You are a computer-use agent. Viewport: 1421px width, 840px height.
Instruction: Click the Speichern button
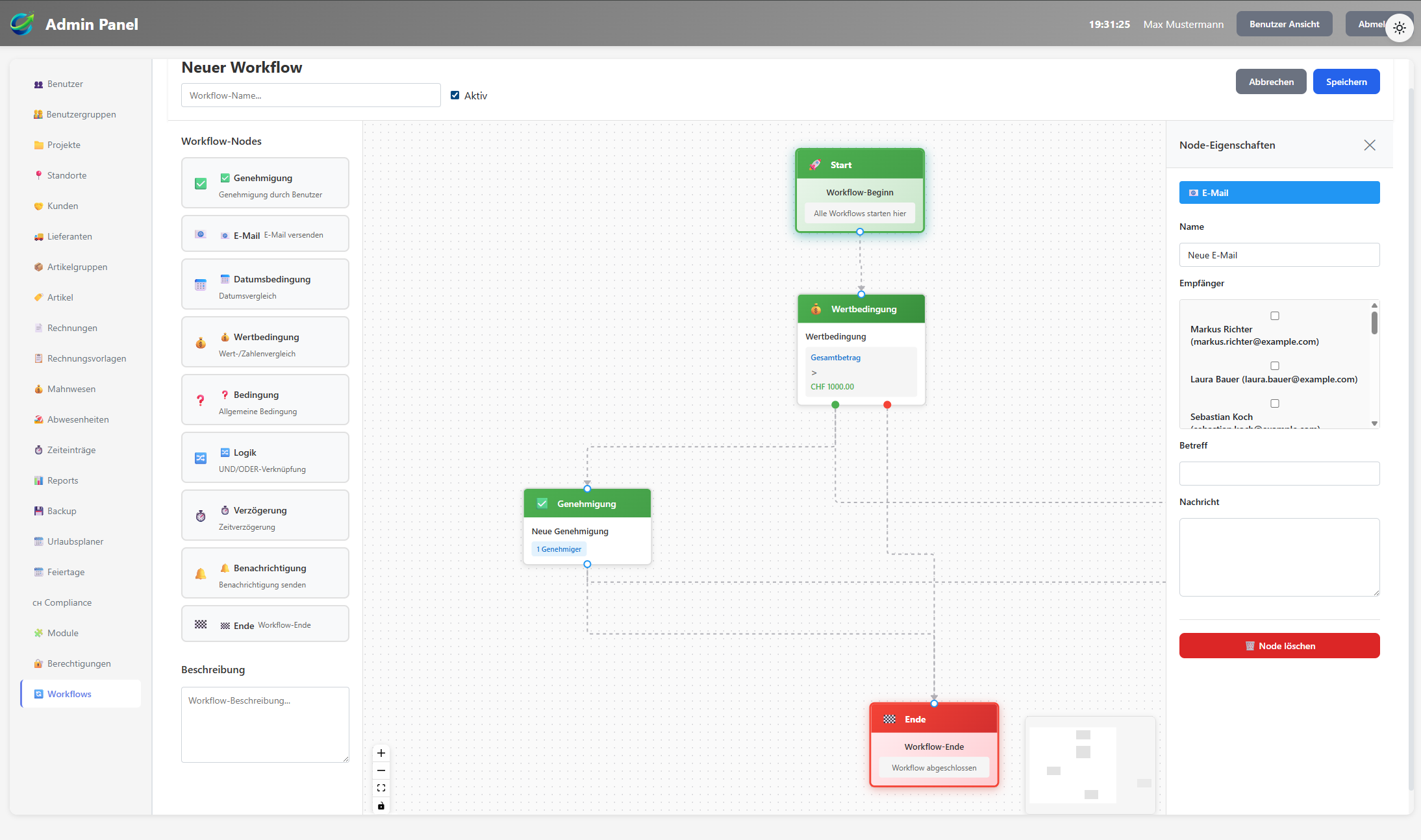click(1346, 81)
